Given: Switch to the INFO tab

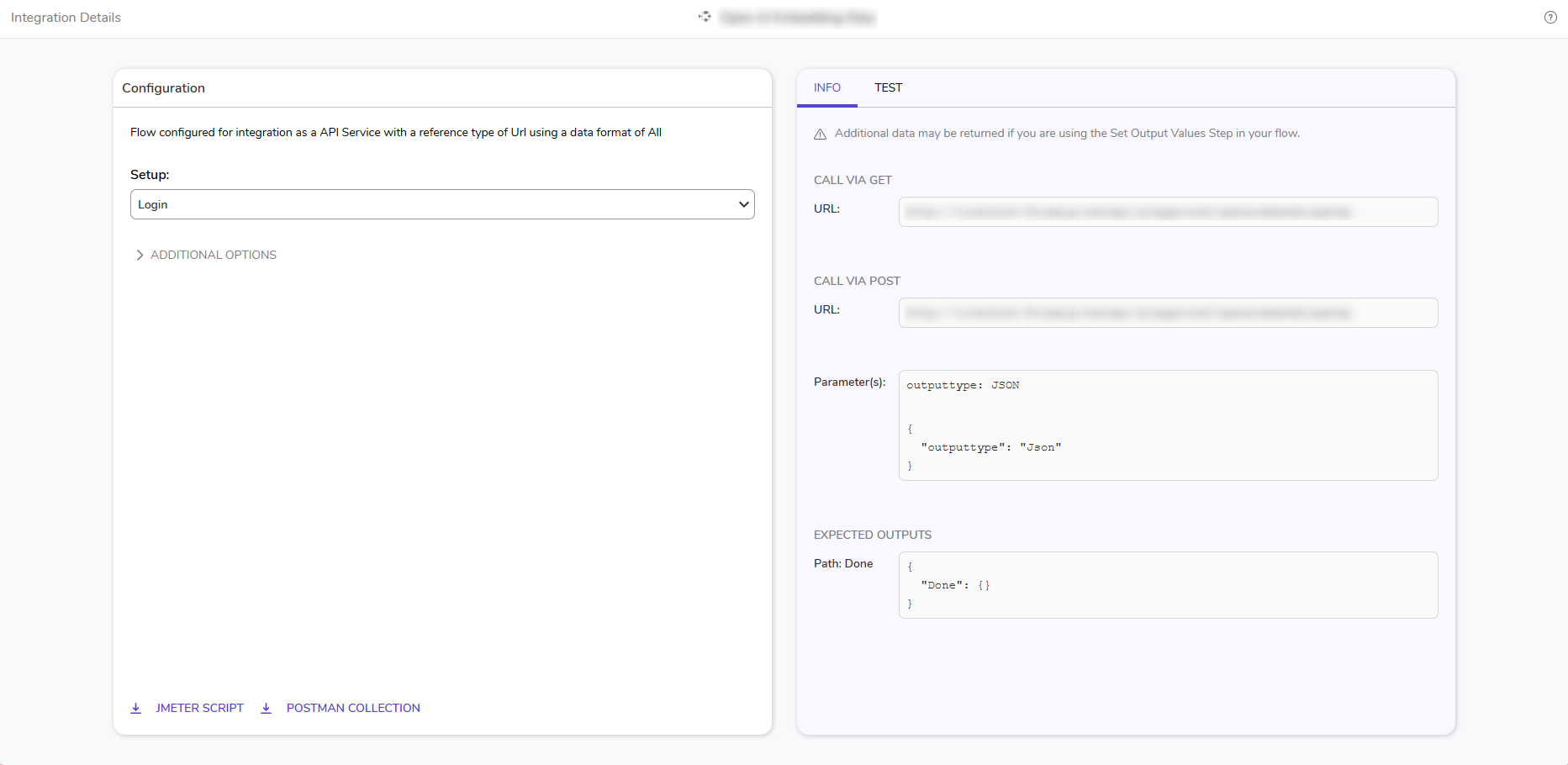Looking at the screenshot, I should pos(827,87).
